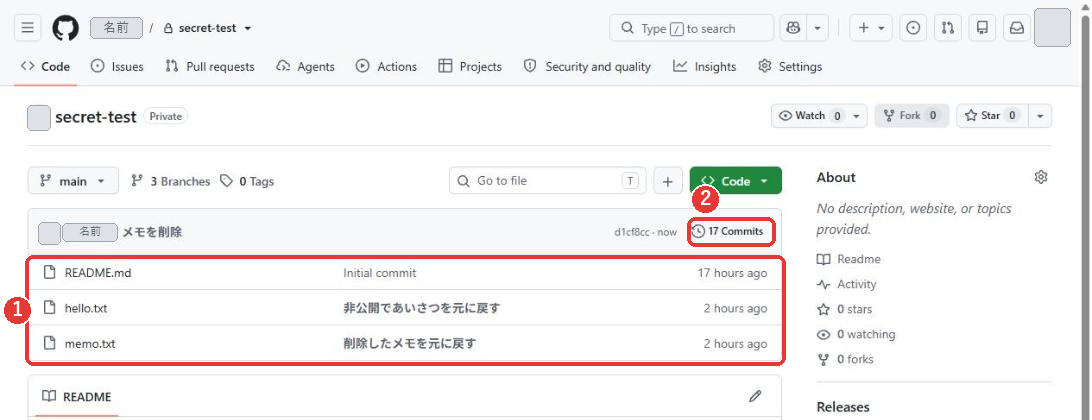Switch to the Projects tab

tap(470, 66)
